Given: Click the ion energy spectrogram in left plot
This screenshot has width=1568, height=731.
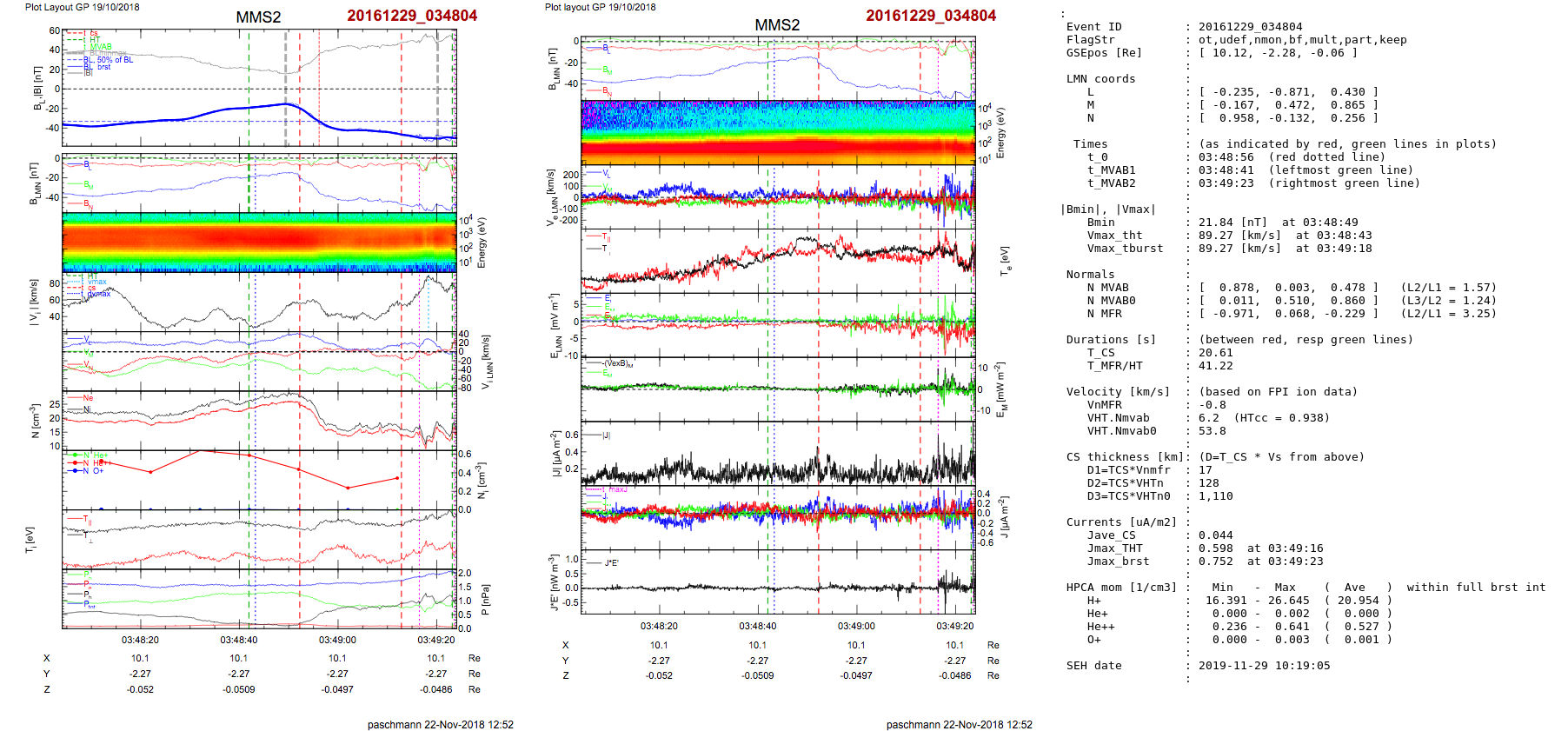Looking at the screenshot, I should coord(258,241).
